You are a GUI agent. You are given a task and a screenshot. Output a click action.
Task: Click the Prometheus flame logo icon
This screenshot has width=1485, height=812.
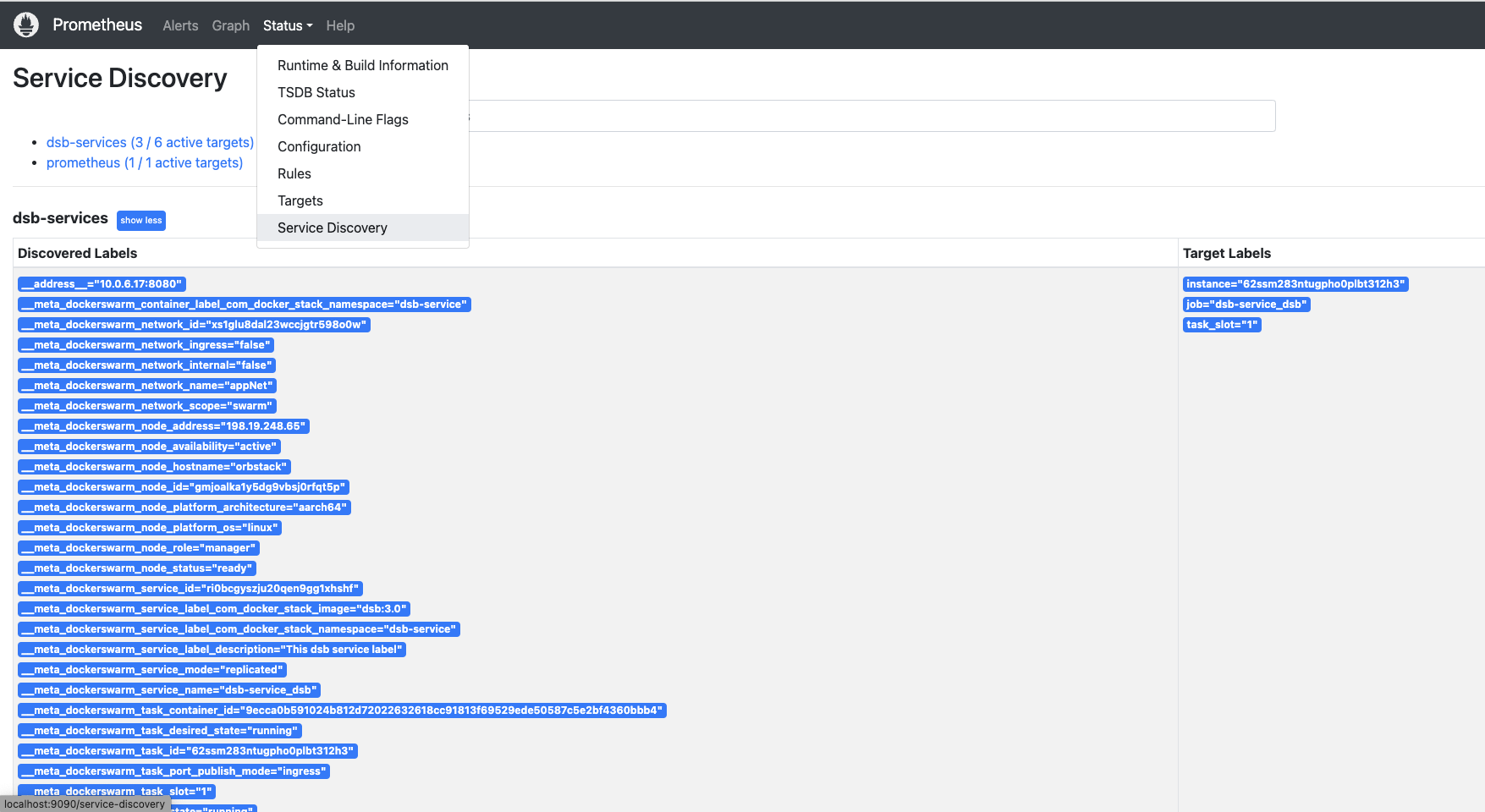[26, 25]
